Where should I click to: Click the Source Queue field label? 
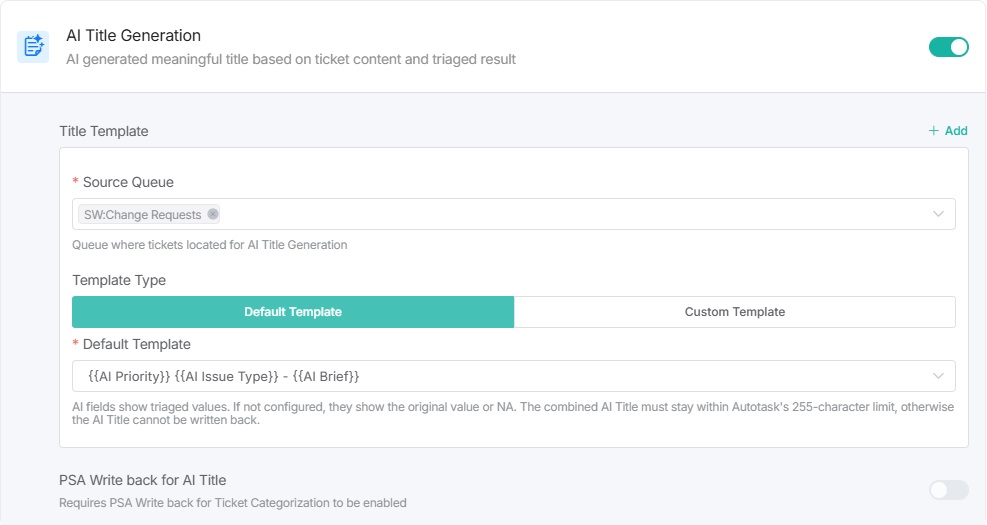point(128,182)
